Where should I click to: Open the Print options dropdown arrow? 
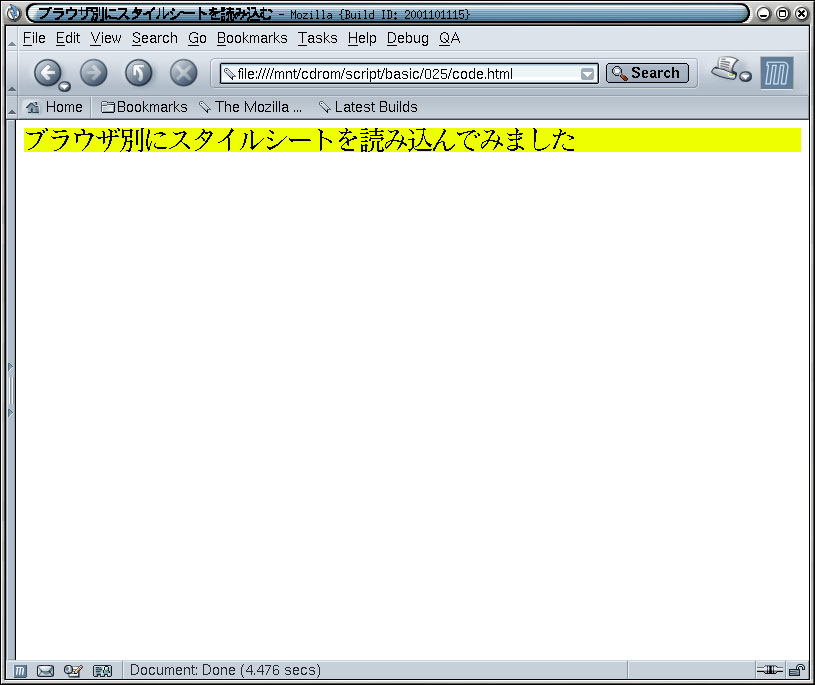(x=745, y=77)
